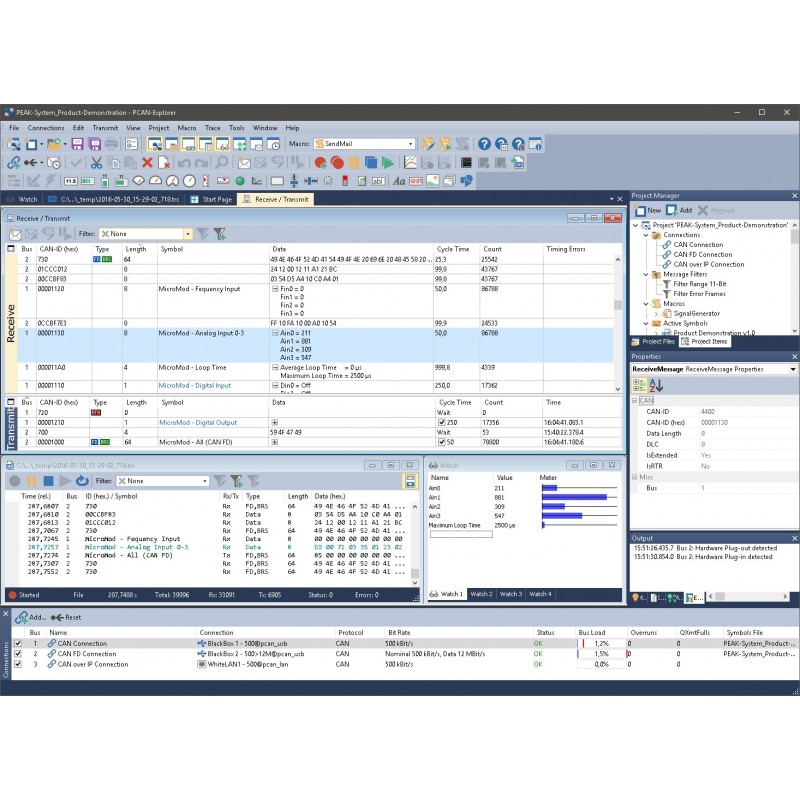Screen dimensions: 800x800
Task: Click the categorized view icon in Properties
Action: (x=639, y=385)
